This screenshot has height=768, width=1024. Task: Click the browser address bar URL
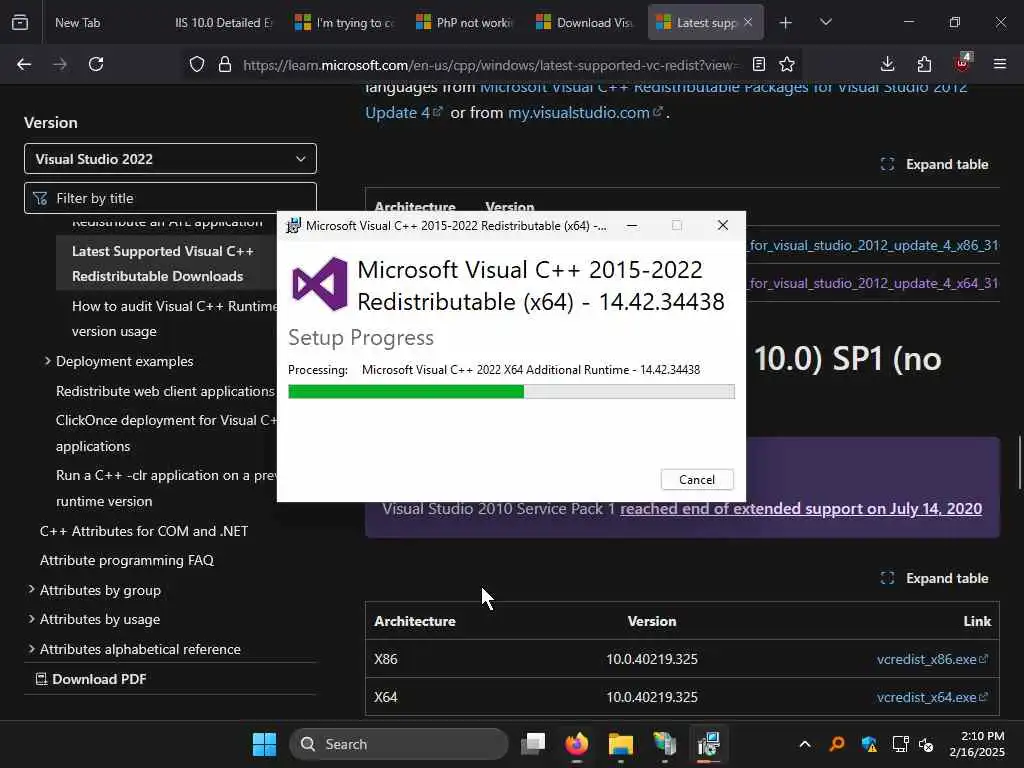(x=490, y=65)
